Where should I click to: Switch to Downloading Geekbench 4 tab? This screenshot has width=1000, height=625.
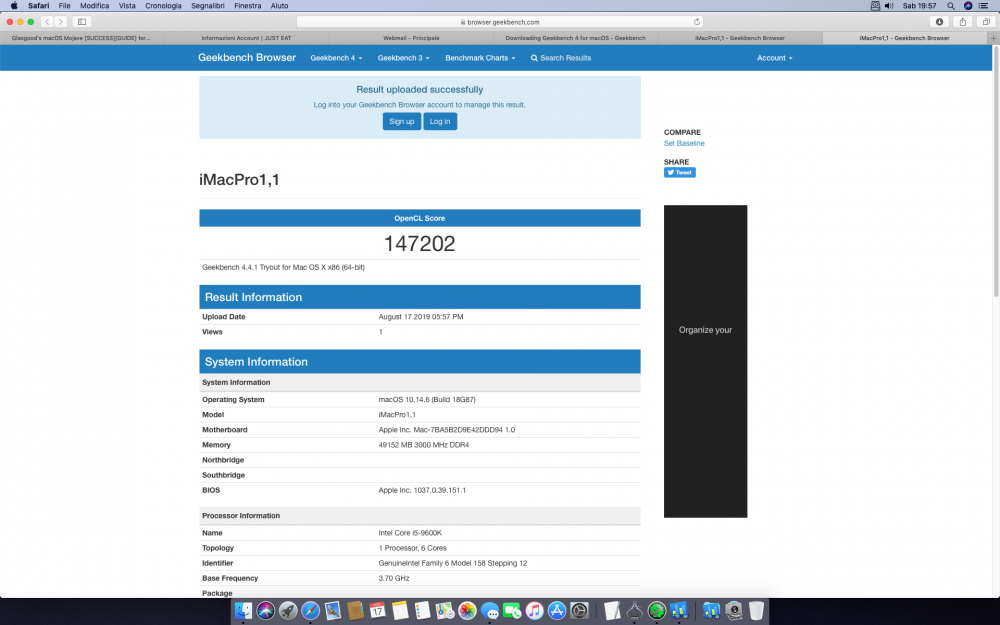(575, 38)
